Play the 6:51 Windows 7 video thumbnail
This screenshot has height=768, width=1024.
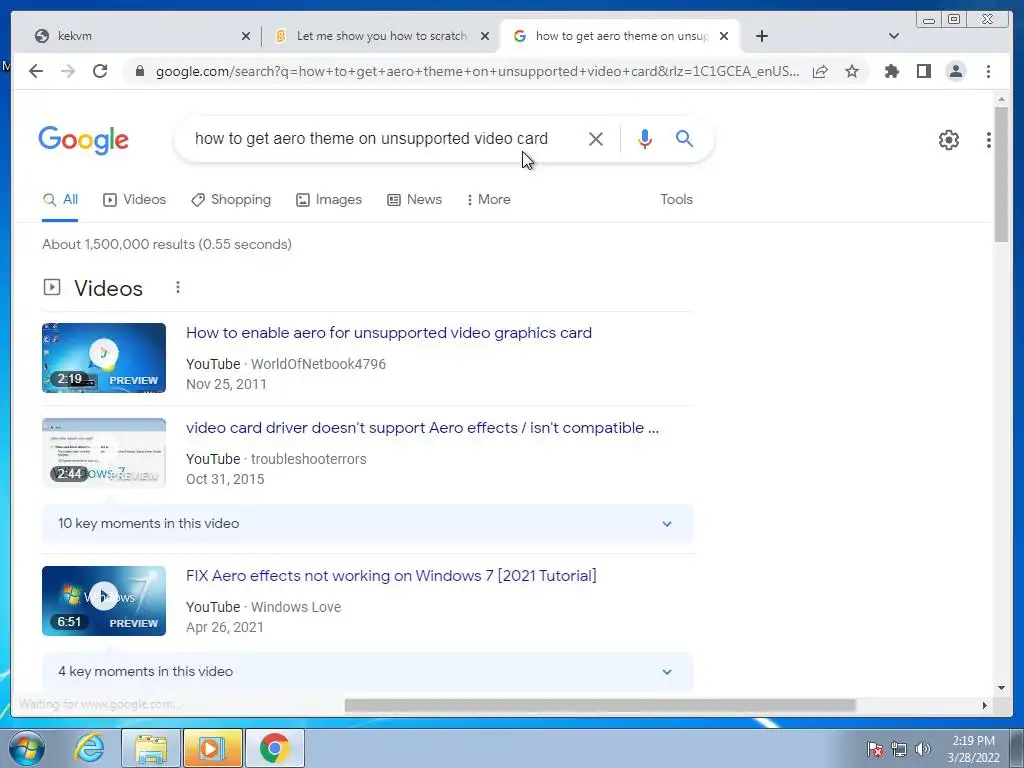[x=104, y=601]
